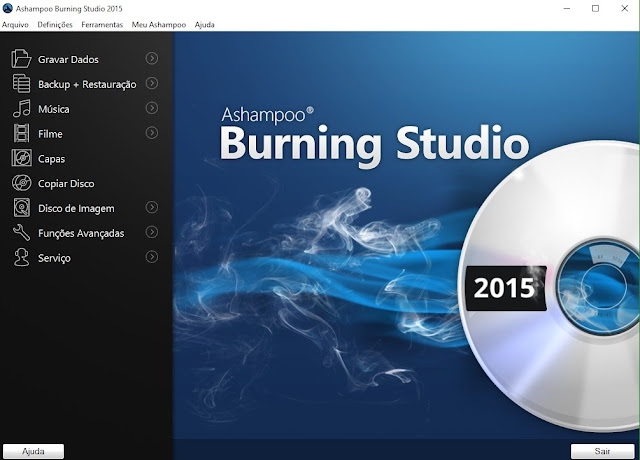Click the Ajuda button at bottom left
The image size is (640, 460).
[x=33, y=451]
